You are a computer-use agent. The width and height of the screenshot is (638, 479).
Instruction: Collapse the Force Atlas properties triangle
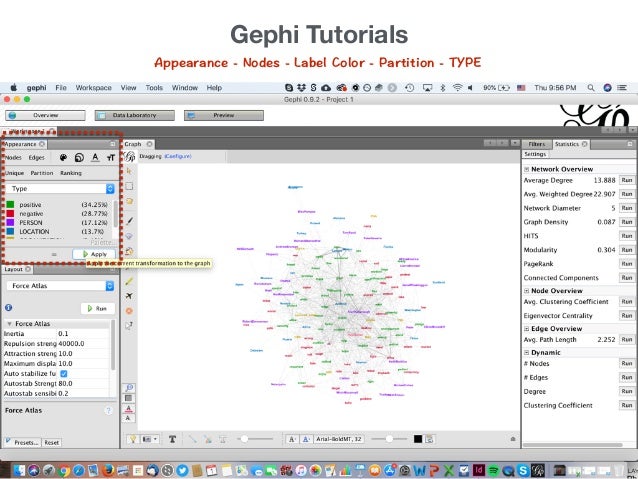[9, 324]
